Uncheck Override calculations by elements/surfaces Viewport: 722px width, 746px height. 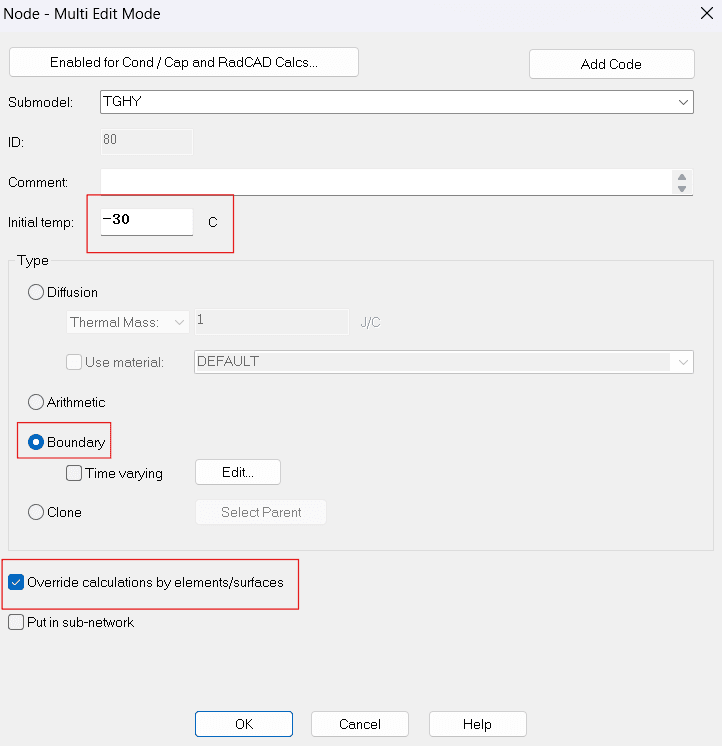click(16, 582)
